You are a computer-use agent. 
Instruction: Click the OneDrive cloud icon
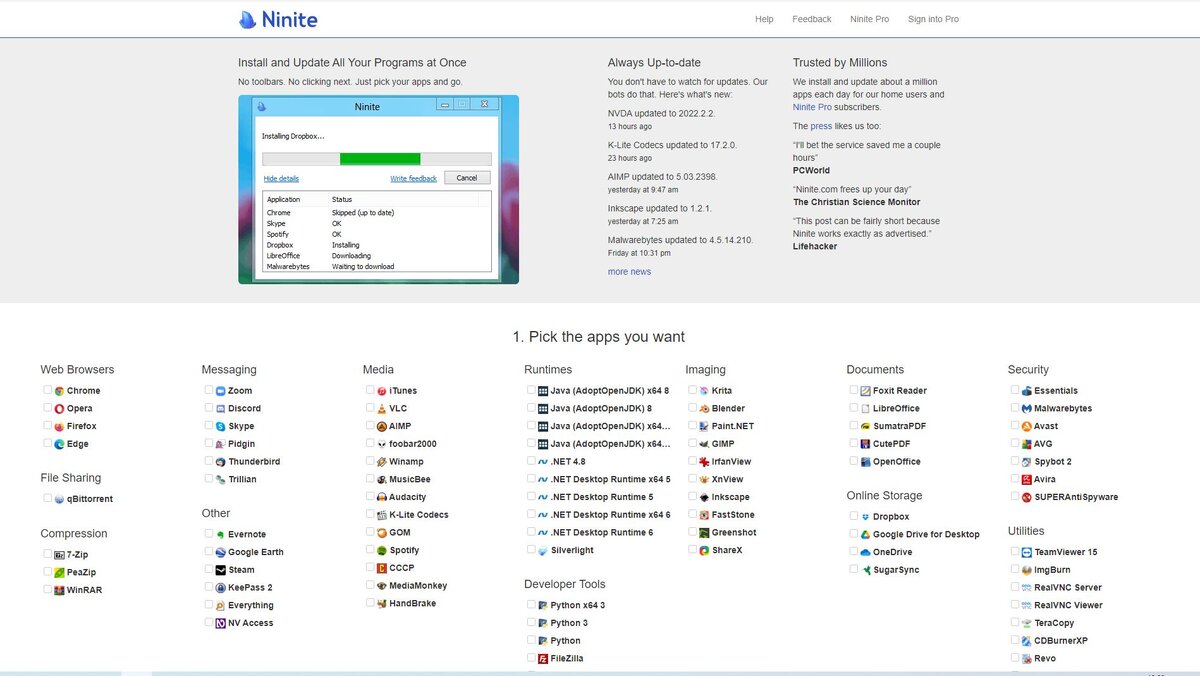(x=866, y=552)
